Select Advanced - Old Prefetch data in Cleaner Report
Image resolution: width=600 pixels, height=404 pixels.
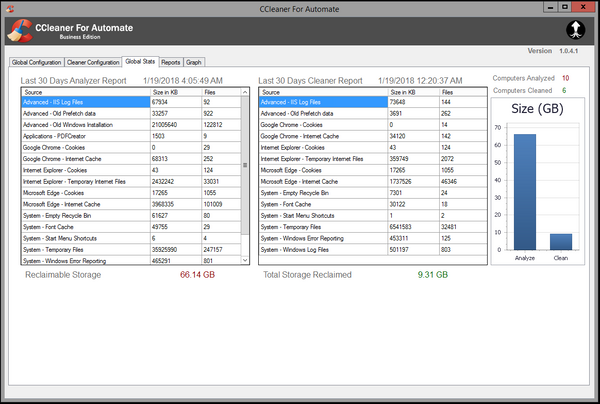pyautogui.click(x=373, y=114)
